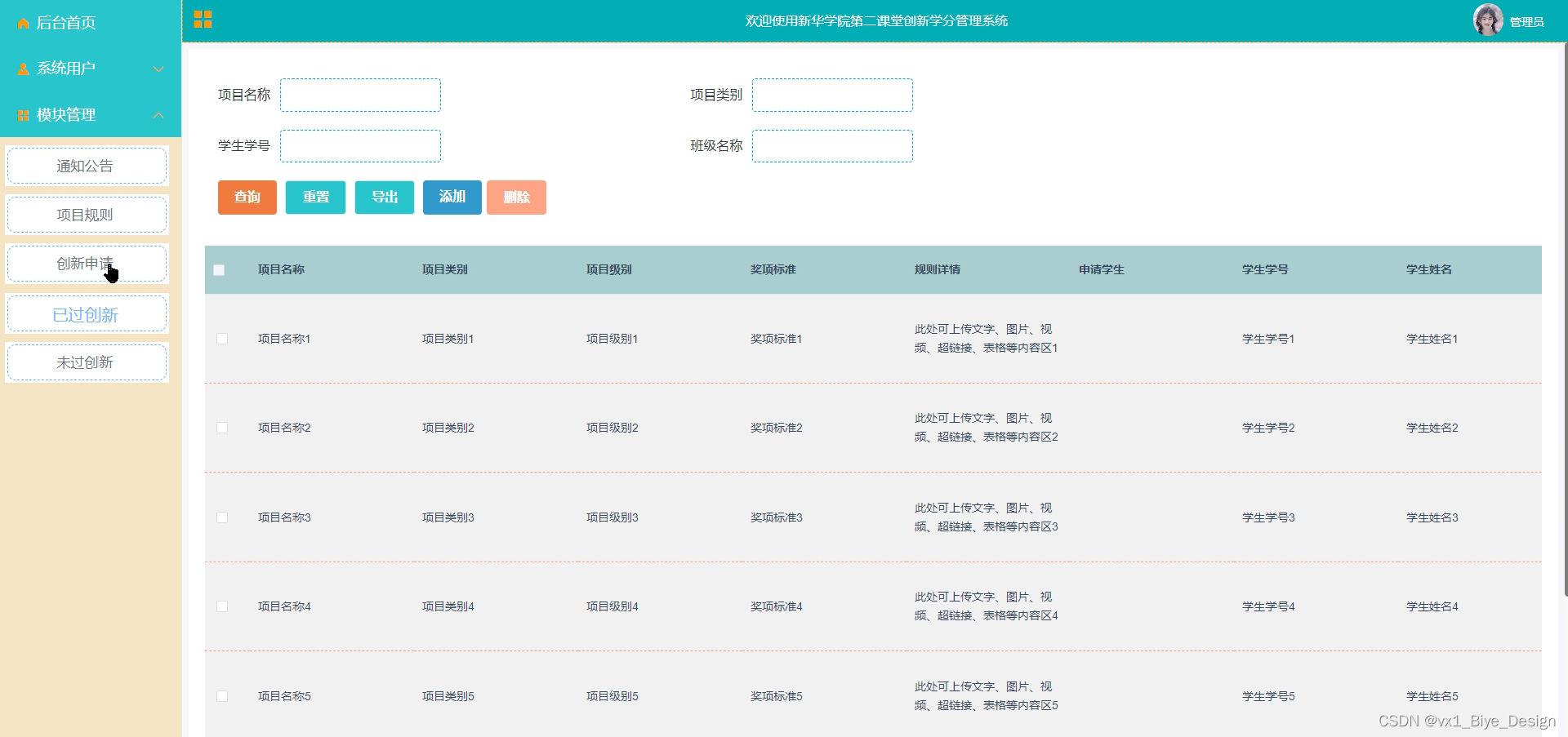1568x737 pixels.
Task: Click the cell 学生姓名1
Action: pos(1432,339)
